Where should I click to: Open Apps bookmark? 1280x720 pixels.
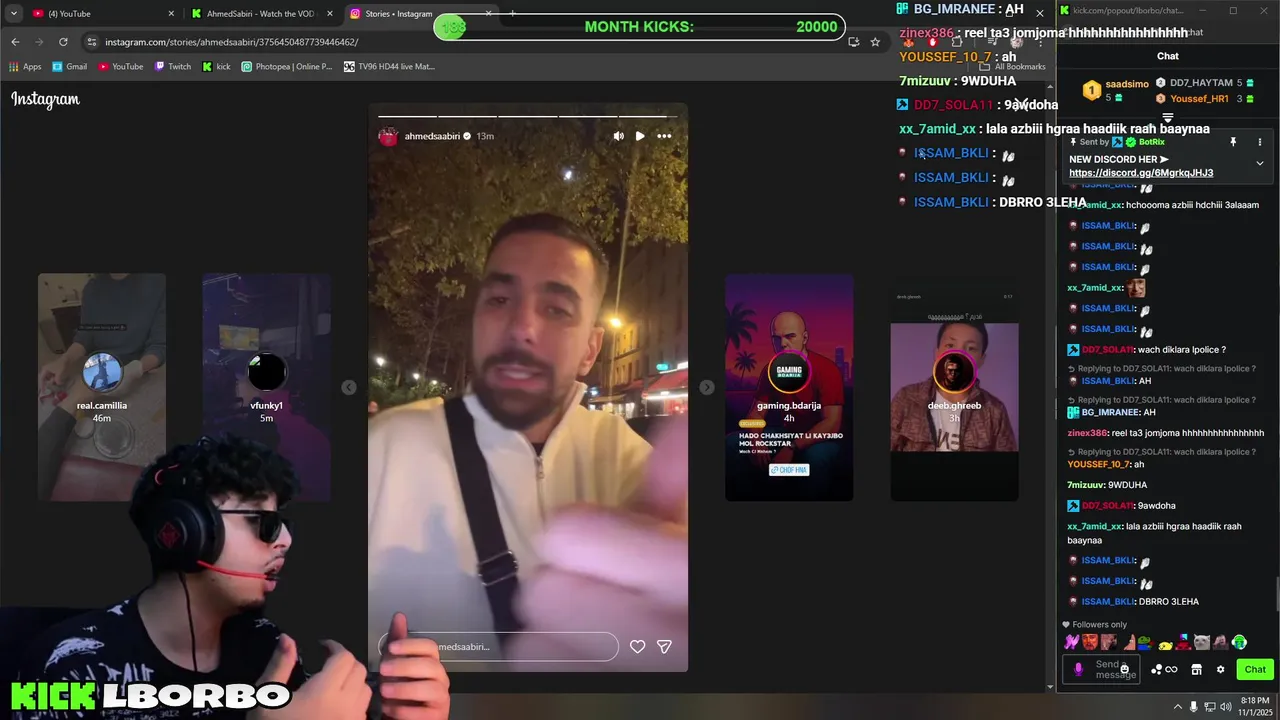[x=25, y=67]
